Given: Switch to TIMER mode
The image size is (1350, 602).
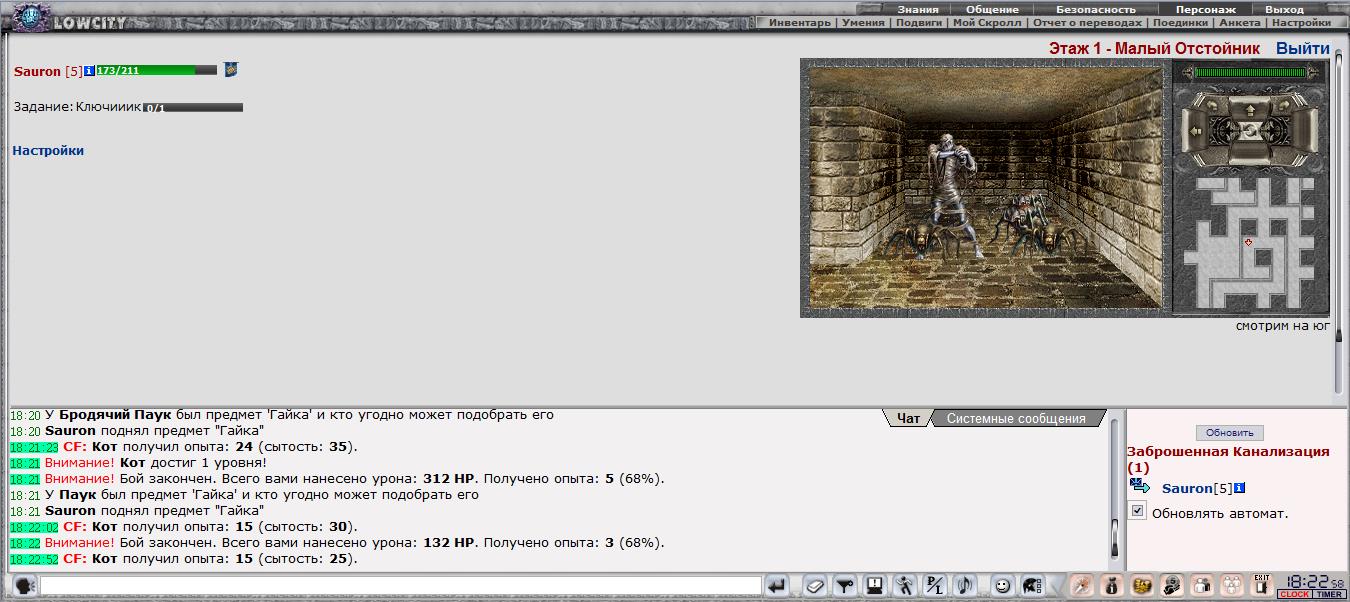Looking at the screenshot, I should [1328, 595].
